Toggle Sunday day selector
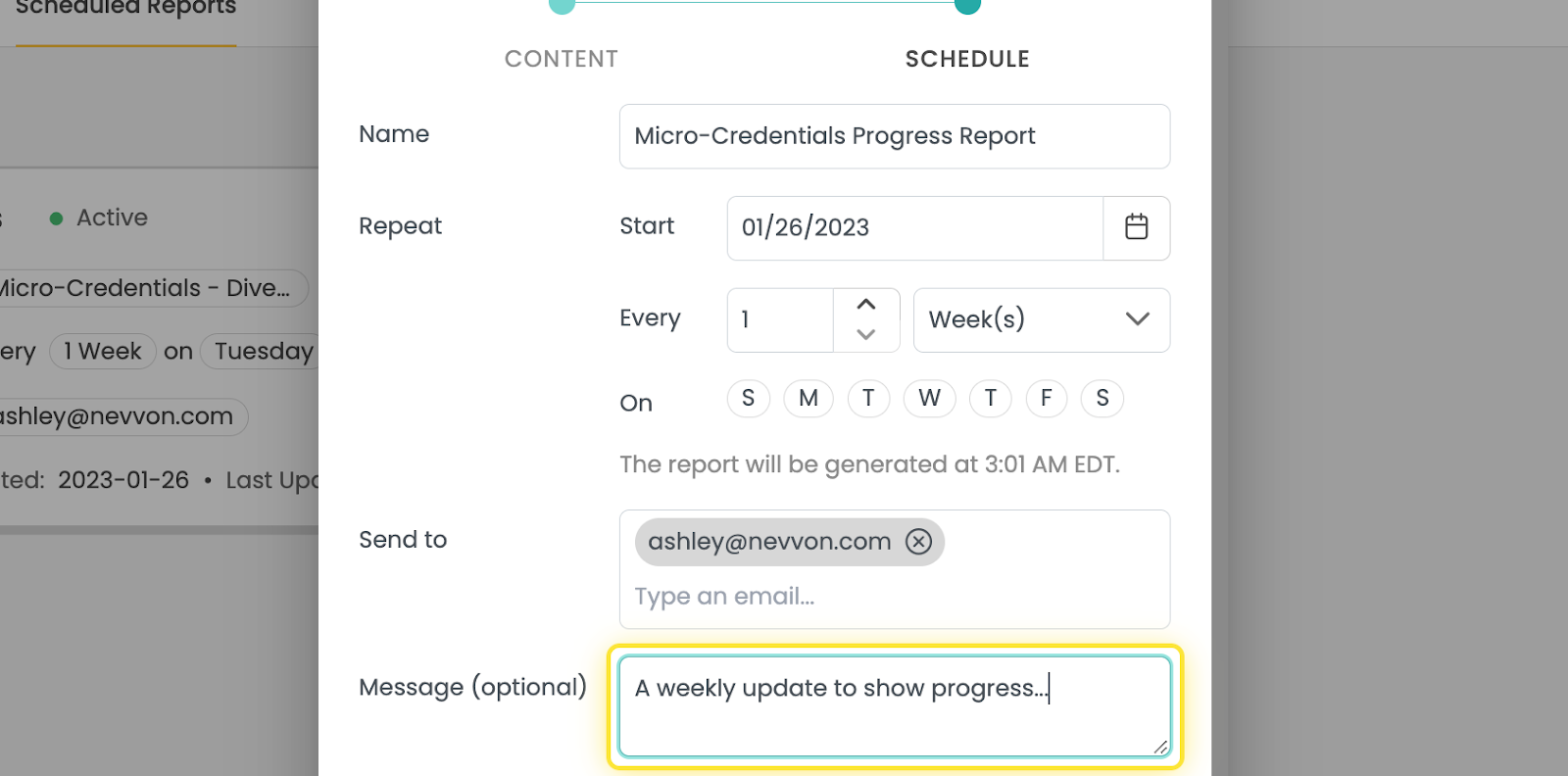The image size is (1568, 776). [x=749, y=399]
